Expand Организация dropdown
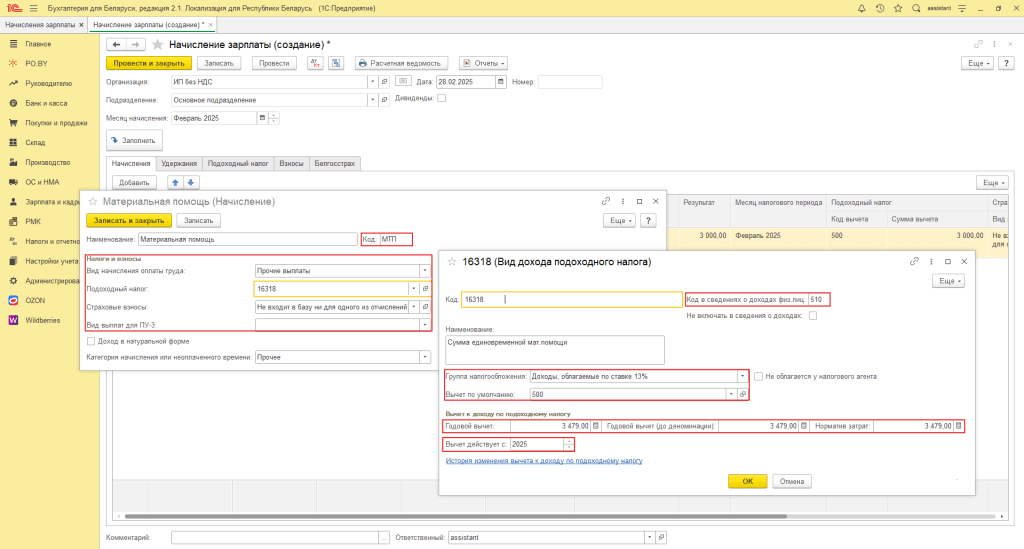Image resolution: width=1024 pixels, height=549 pixels. [x=372, y=82]
